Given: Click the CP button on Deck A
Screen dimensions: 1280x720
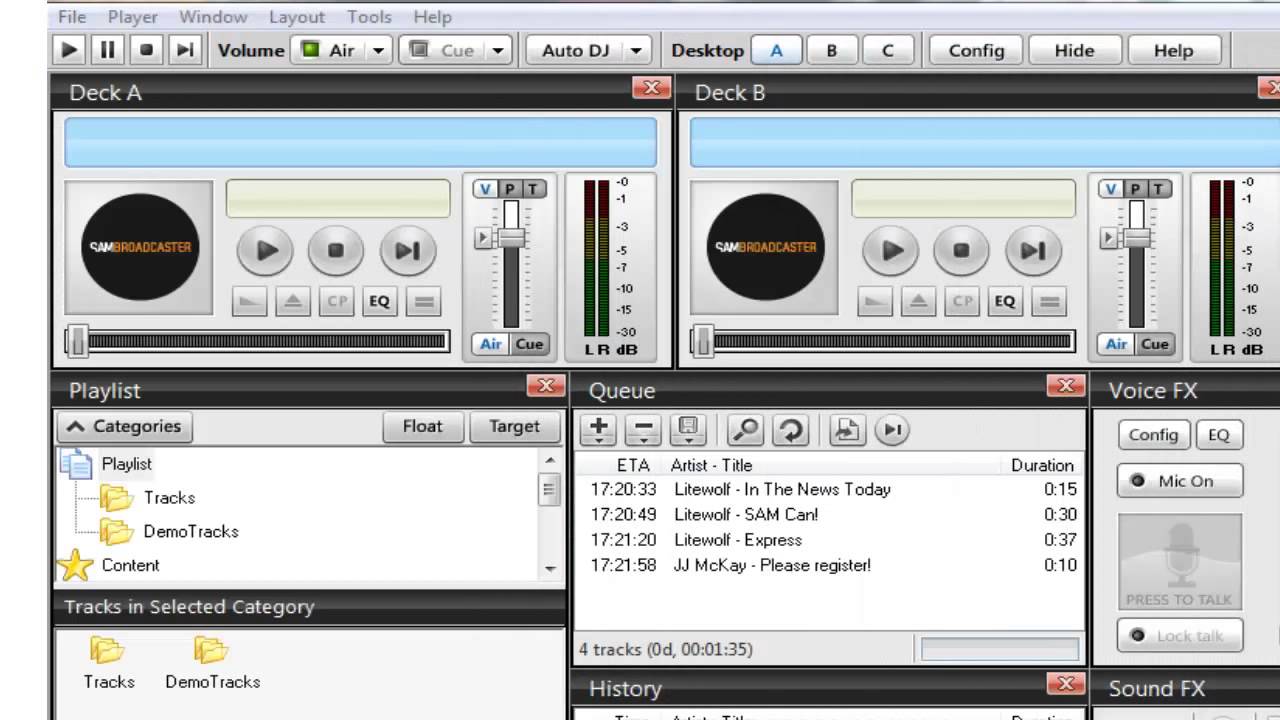Looking at the screenshot, I should click(x=336, y=301).
